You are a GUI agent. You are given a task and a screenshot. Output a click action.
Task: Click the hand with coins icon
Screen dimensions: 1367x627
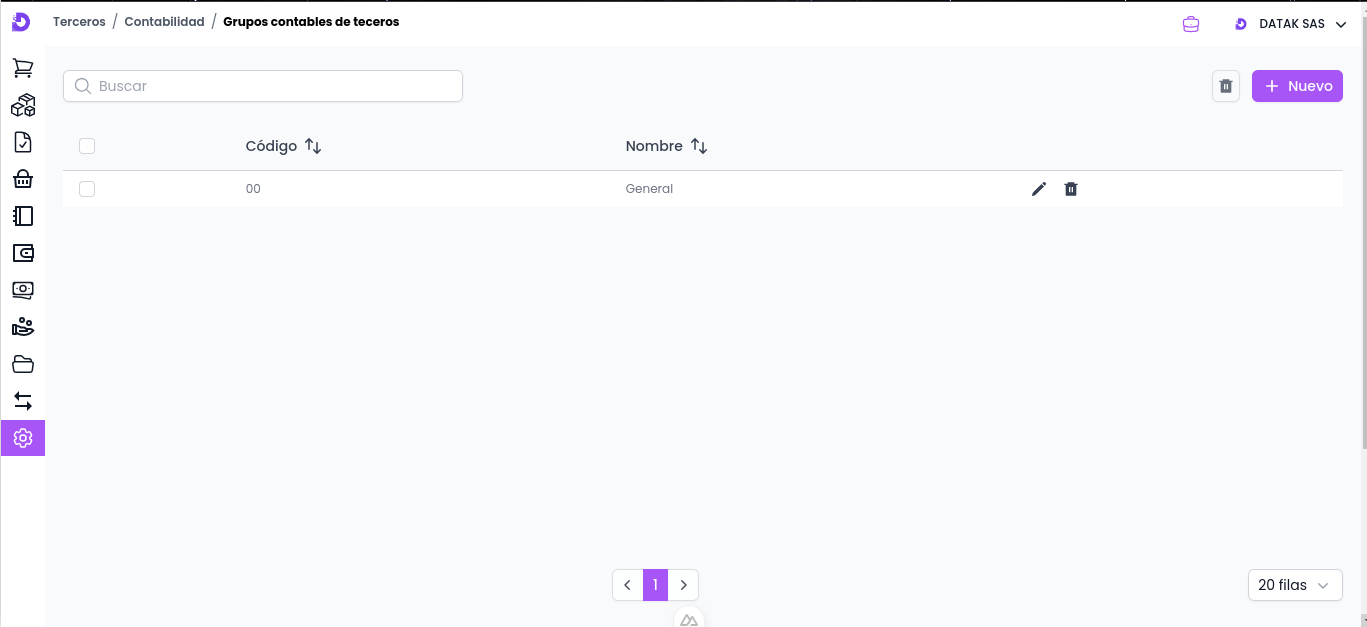22,327
